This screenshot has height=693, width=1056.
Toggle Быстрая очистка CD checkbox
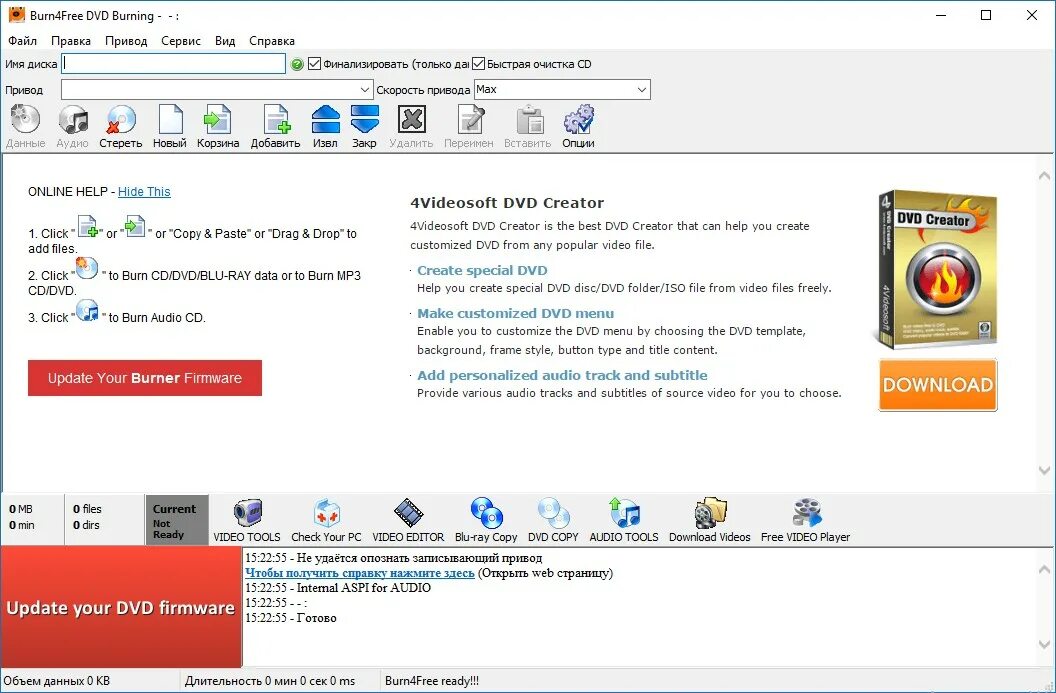click(x=478, y=64)
